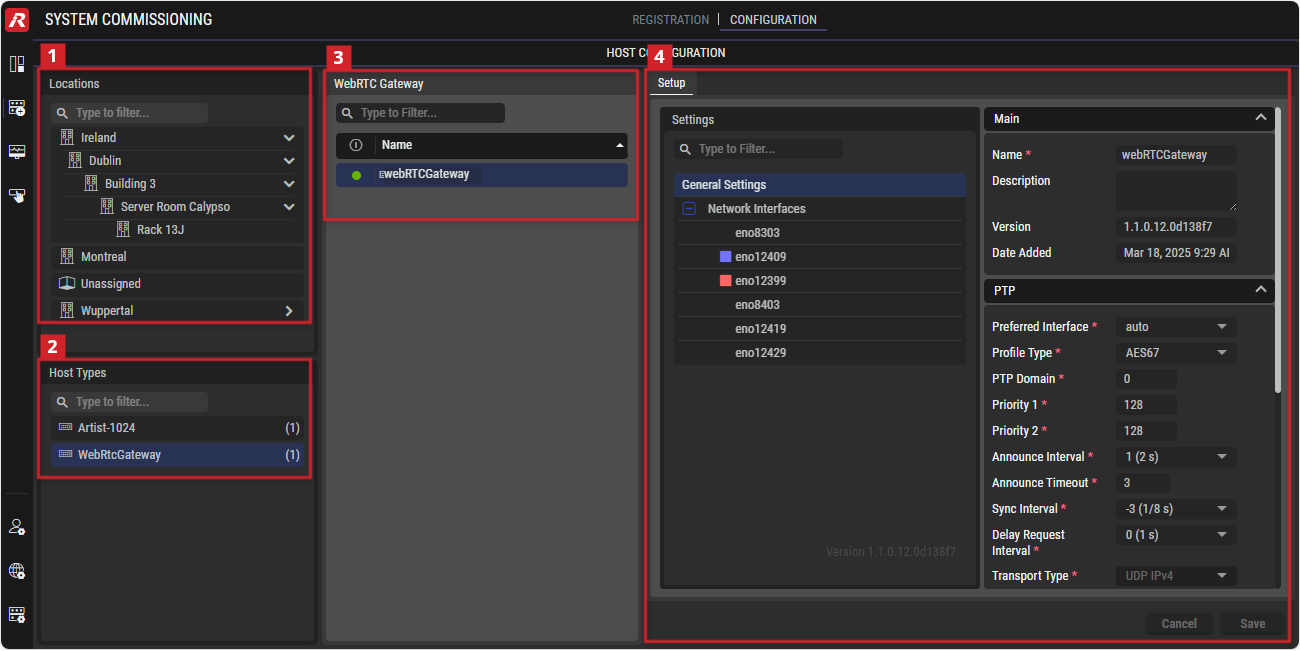This screenshot has width=1300, height=651.
Task: Expand the Wuppertal location node
Action: pos(289,310)
